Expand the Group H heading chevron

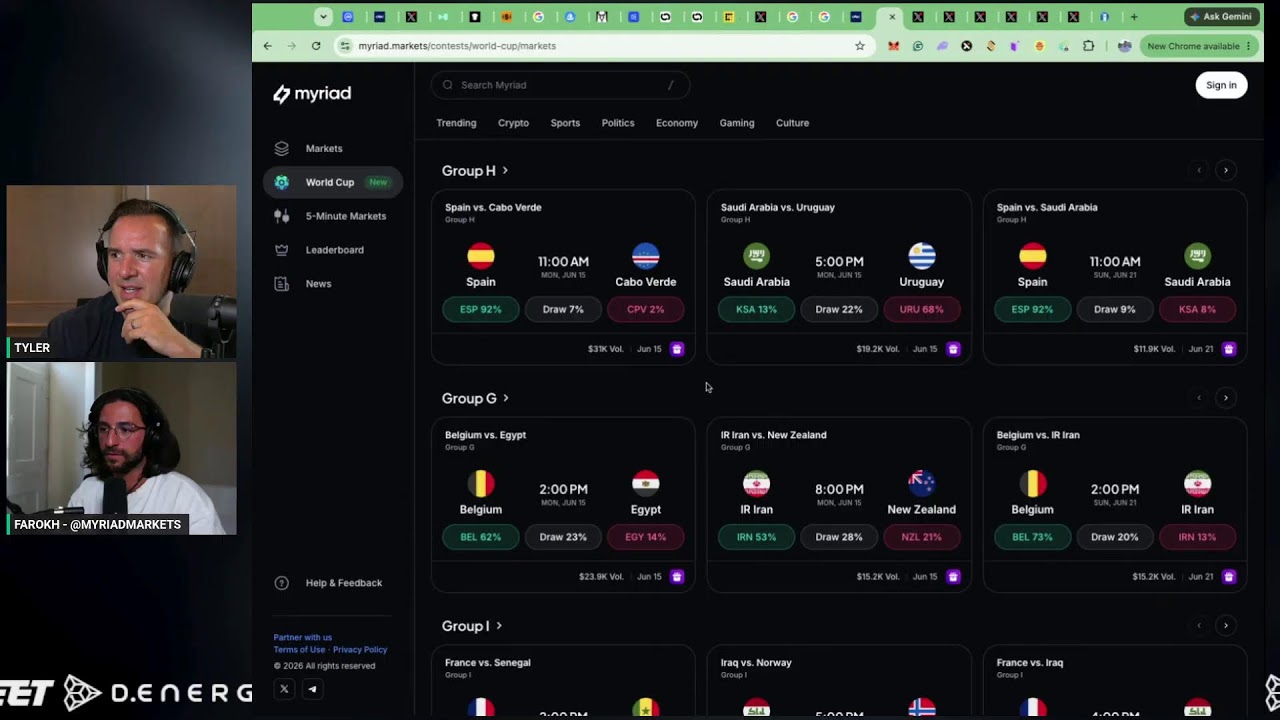pyautogui.click(x=505, y=171)
